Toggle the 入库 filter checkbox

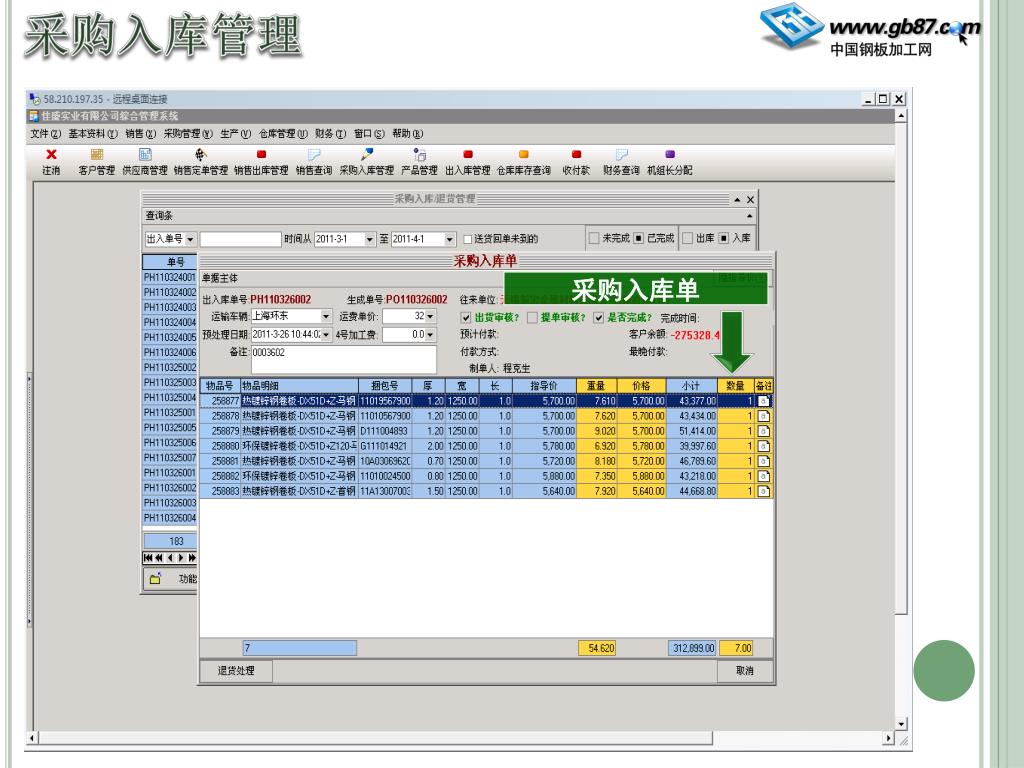[724, 238]
